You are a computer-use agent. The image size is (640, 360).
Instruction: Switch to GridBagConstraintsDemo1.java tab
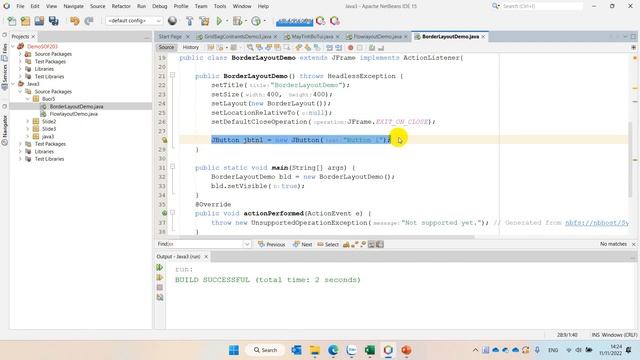pyautogui.click(x=237, y=37)
